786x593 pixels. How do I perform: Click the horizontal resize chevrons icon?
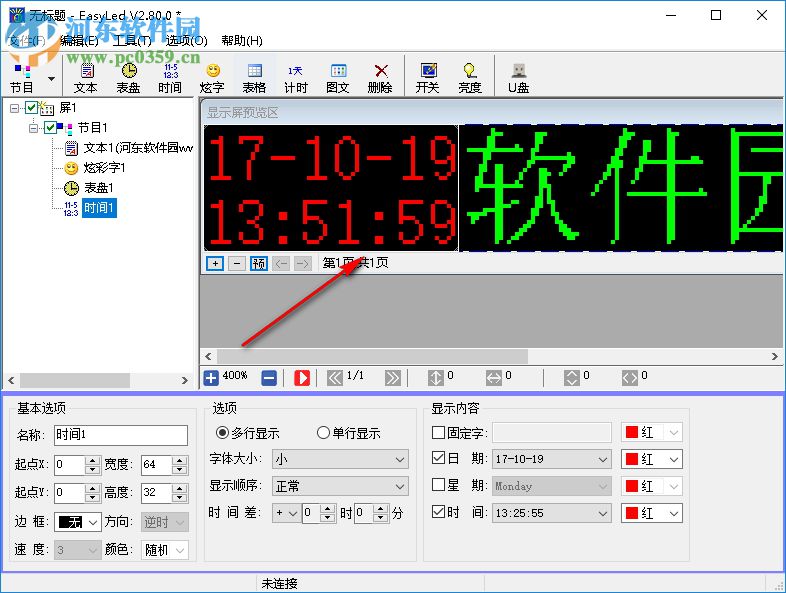(630, 377)
